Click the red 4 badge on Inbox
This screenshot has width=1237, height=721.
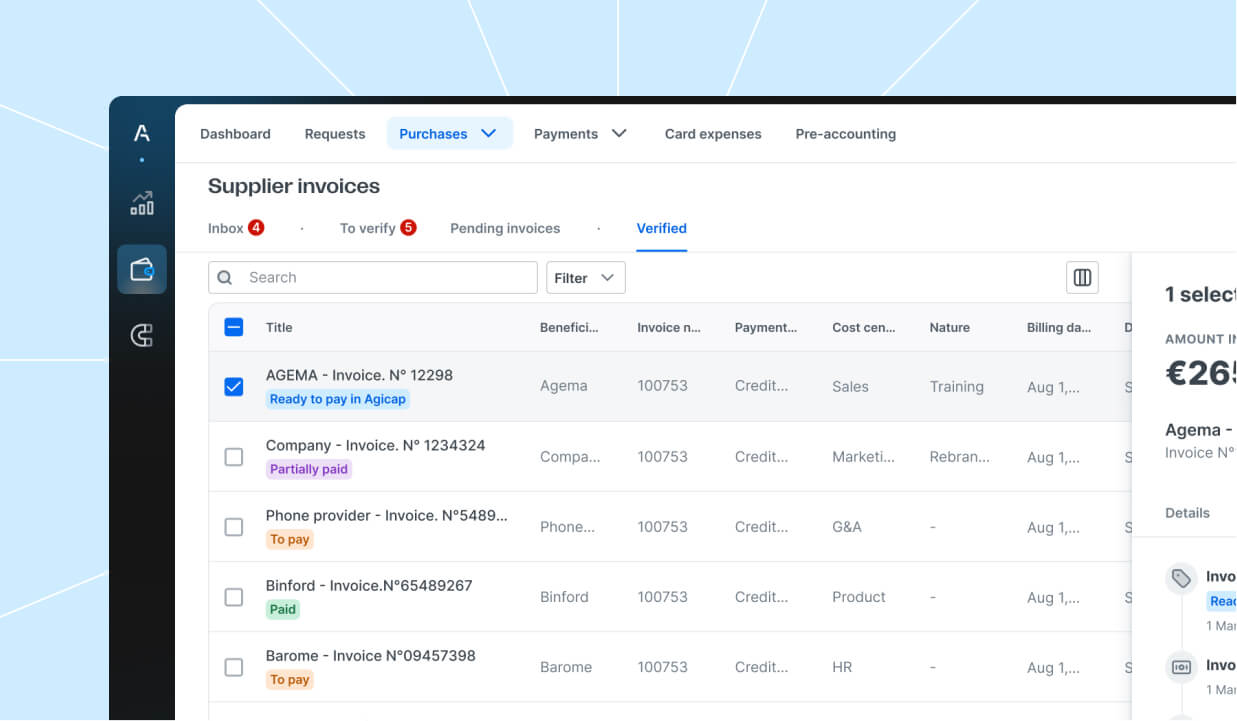tap(256, 227)
